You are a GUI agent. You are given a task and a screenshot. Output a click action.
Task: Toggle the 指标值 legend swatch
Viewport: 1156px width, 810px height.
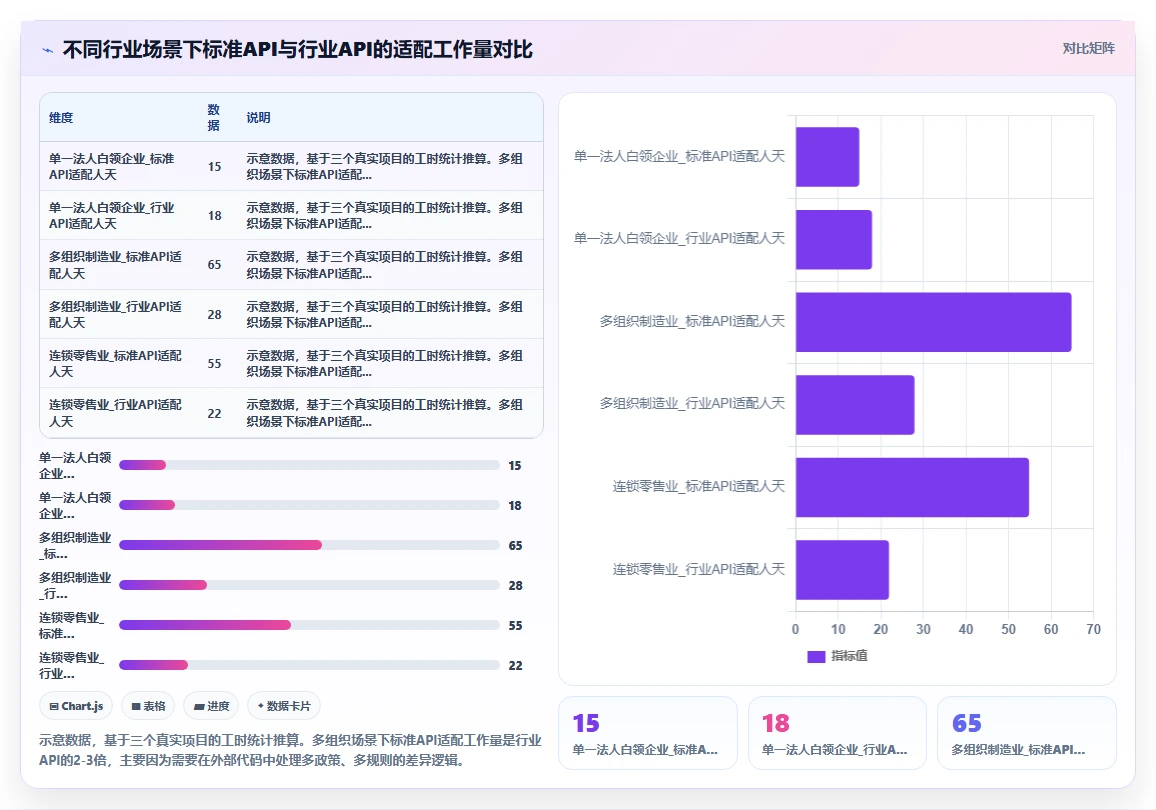[x=816, y=657]
